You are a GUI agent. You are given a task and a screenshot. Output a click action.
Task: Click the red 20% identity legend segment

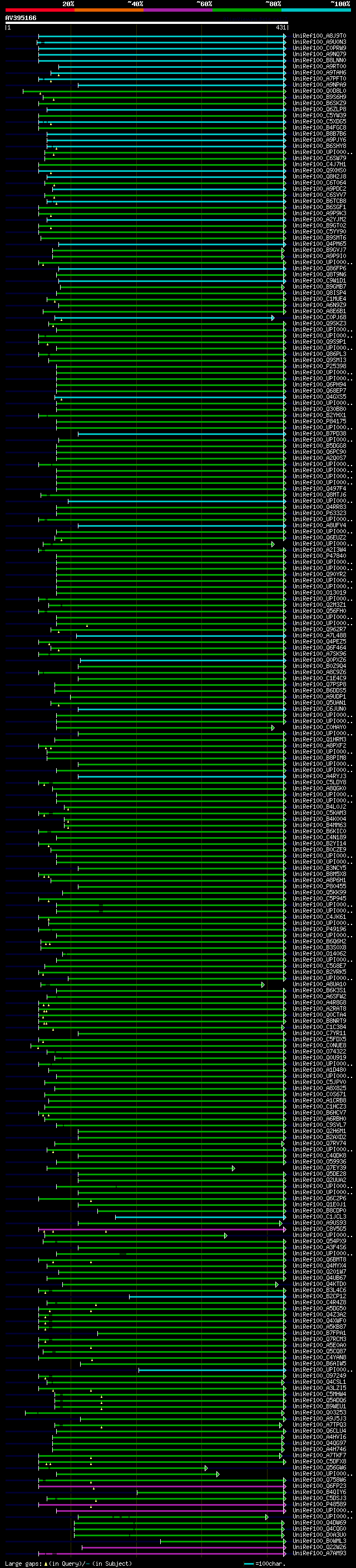point(39,10)
